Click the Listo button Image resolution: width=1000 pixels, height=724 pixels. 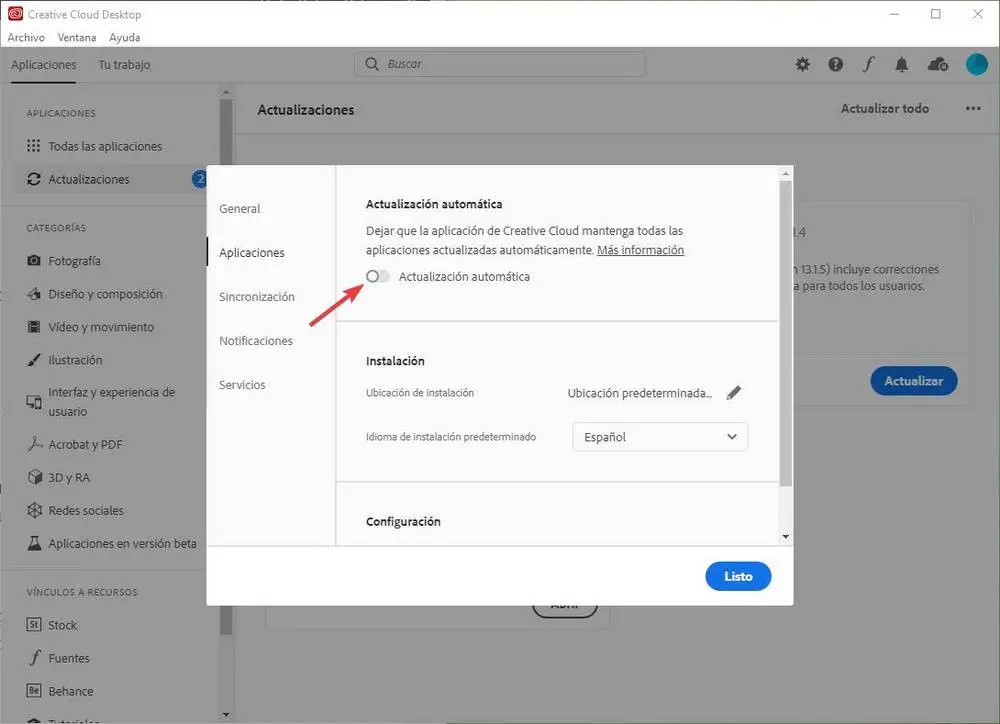[x=738, y=576]
